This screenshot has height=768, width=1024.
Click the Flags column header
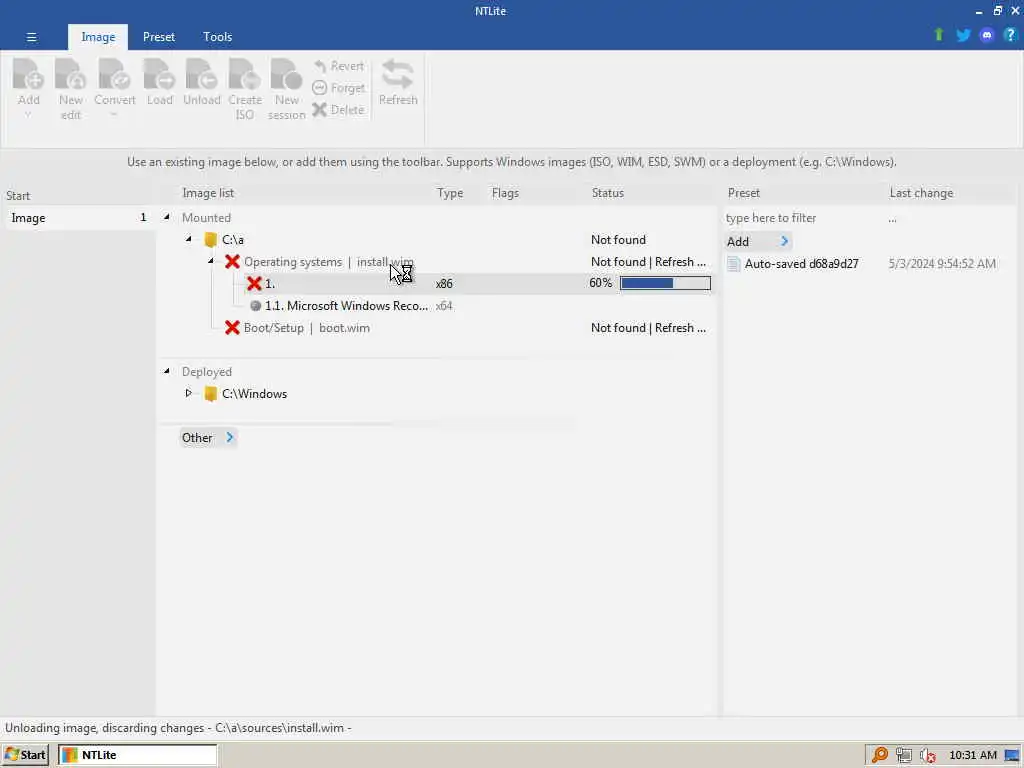pyautogui.click(x=505, y=193)
